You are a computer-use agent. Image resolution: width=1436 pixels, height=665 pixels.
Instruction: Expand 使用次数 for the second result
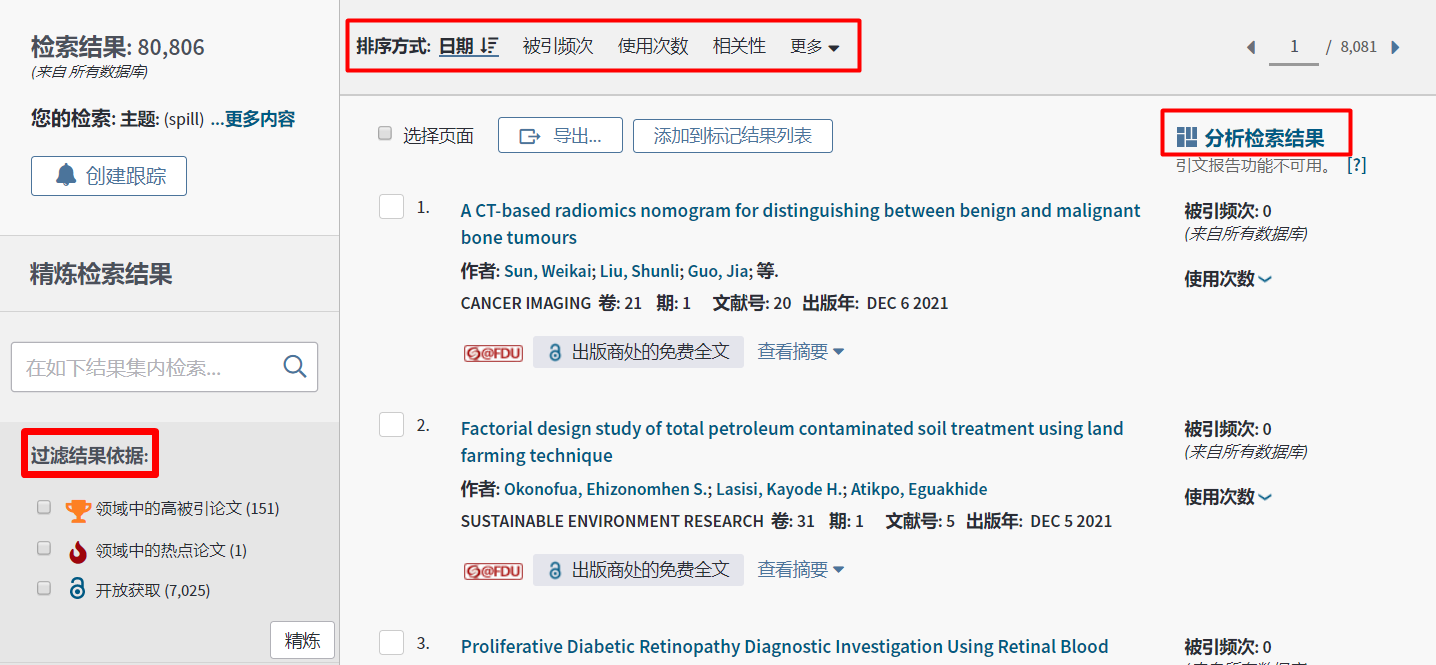1227,497
